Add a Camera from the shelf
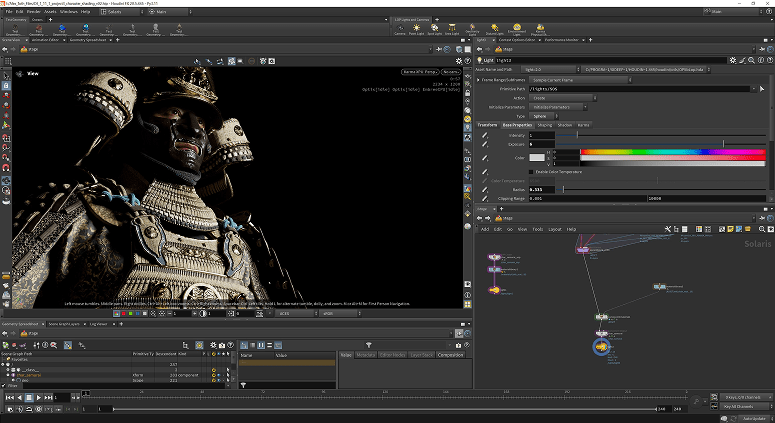Viewport: 775px width, 423px height. coord(399,30)
